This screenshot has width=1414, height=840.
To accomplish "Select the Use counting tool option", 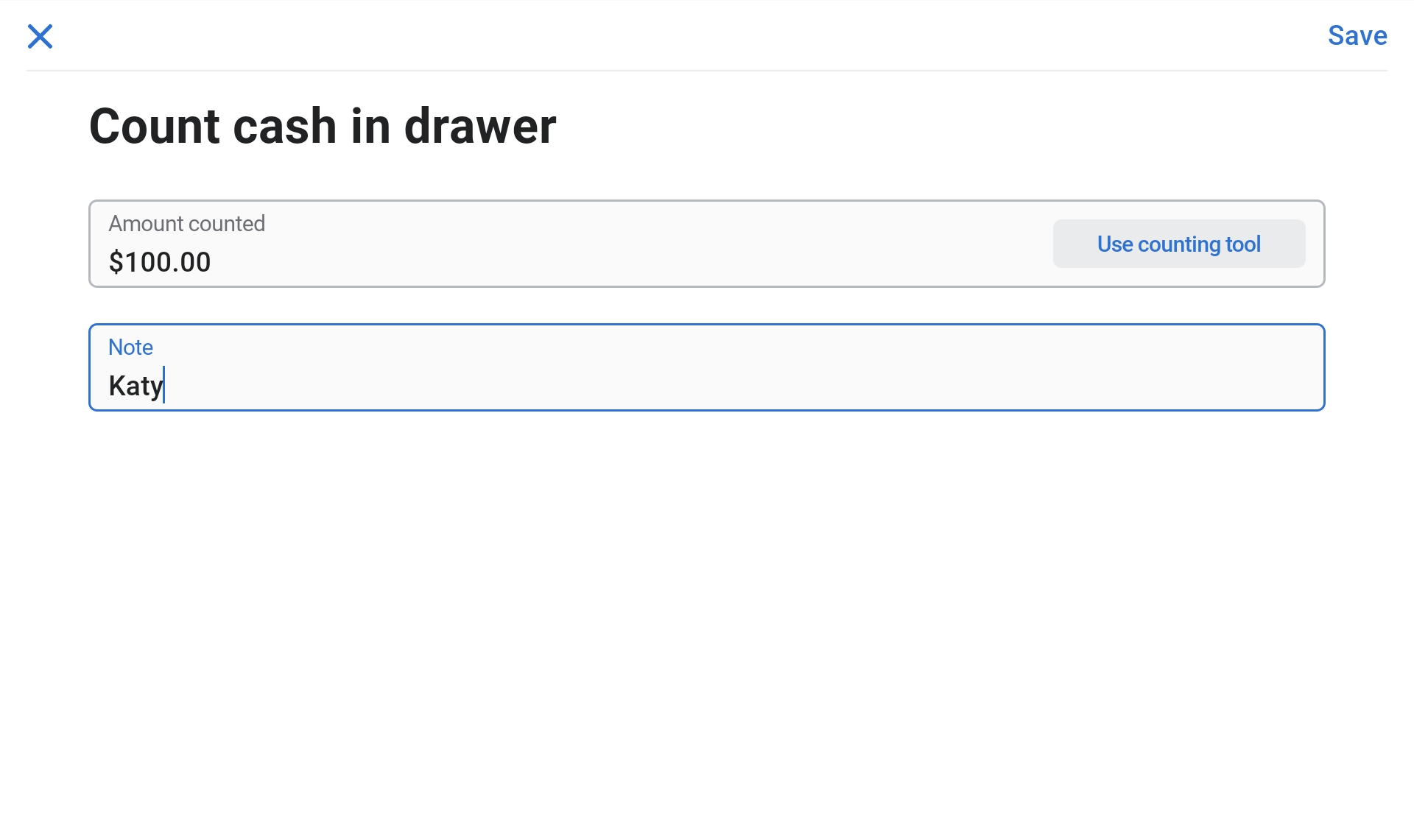I will (1178, 244).
